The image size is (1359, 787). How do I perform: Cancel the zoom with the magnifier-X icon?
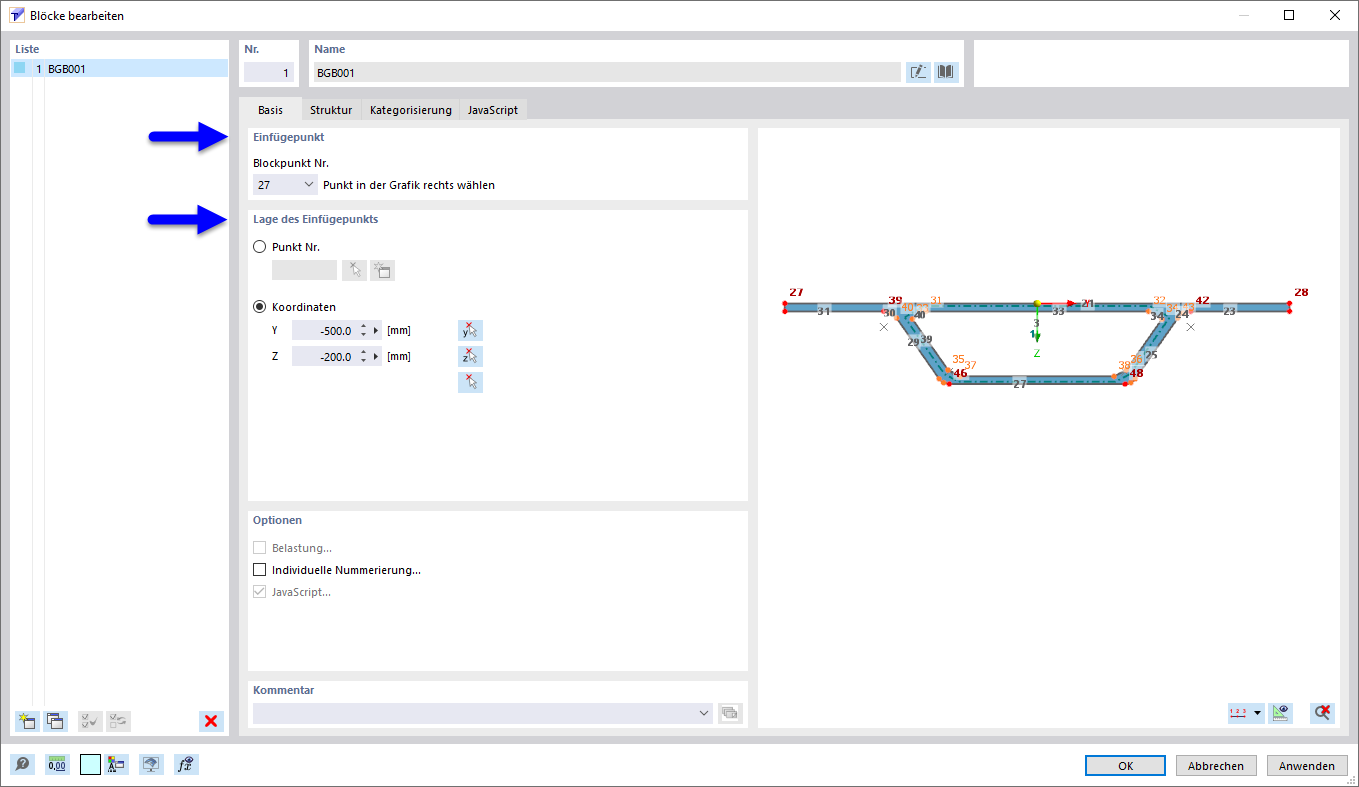[x=1320, y=713]
